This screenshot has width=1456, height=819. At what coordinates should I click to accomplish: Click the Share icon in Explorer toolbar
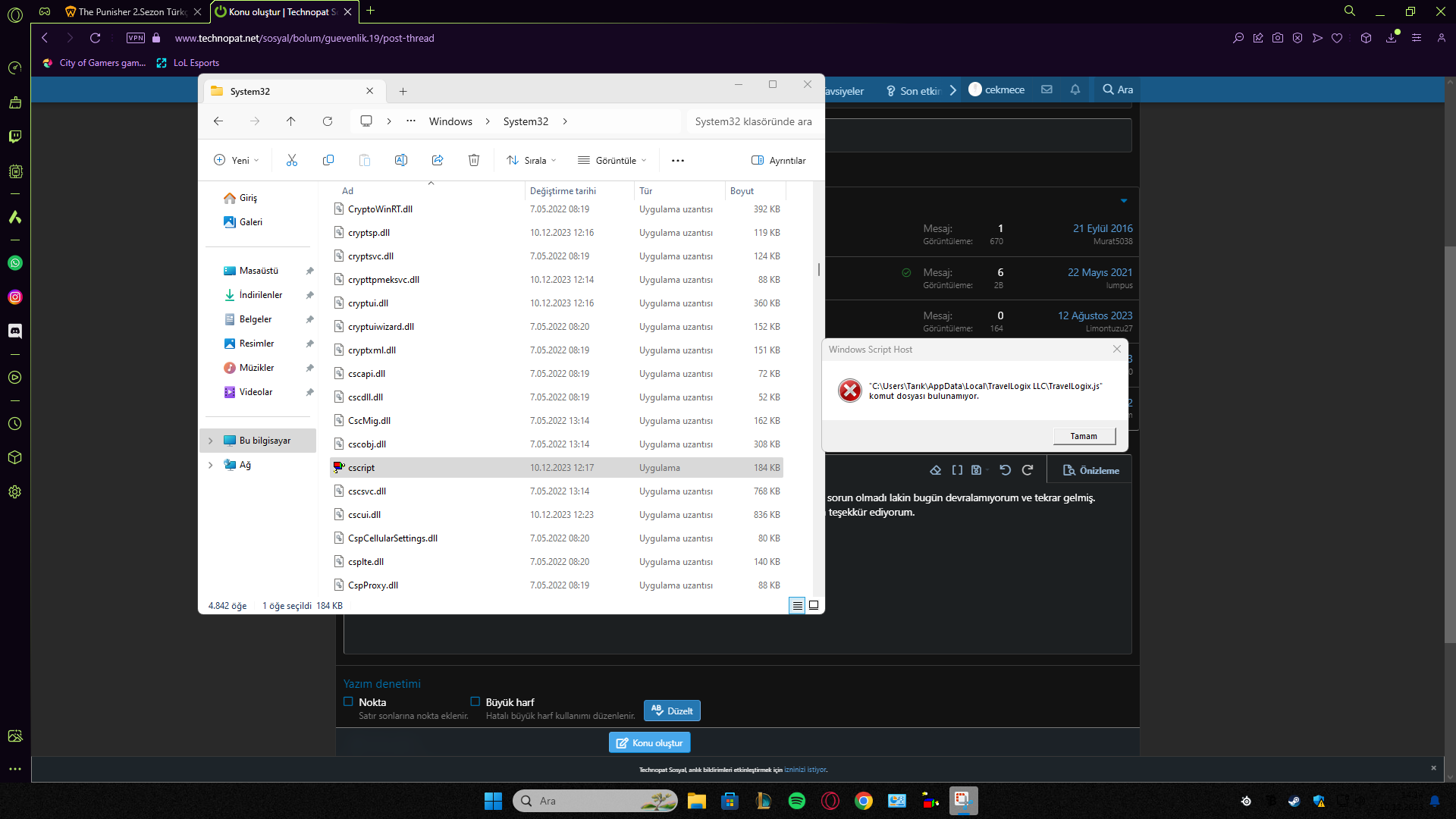tap(438, 160)
